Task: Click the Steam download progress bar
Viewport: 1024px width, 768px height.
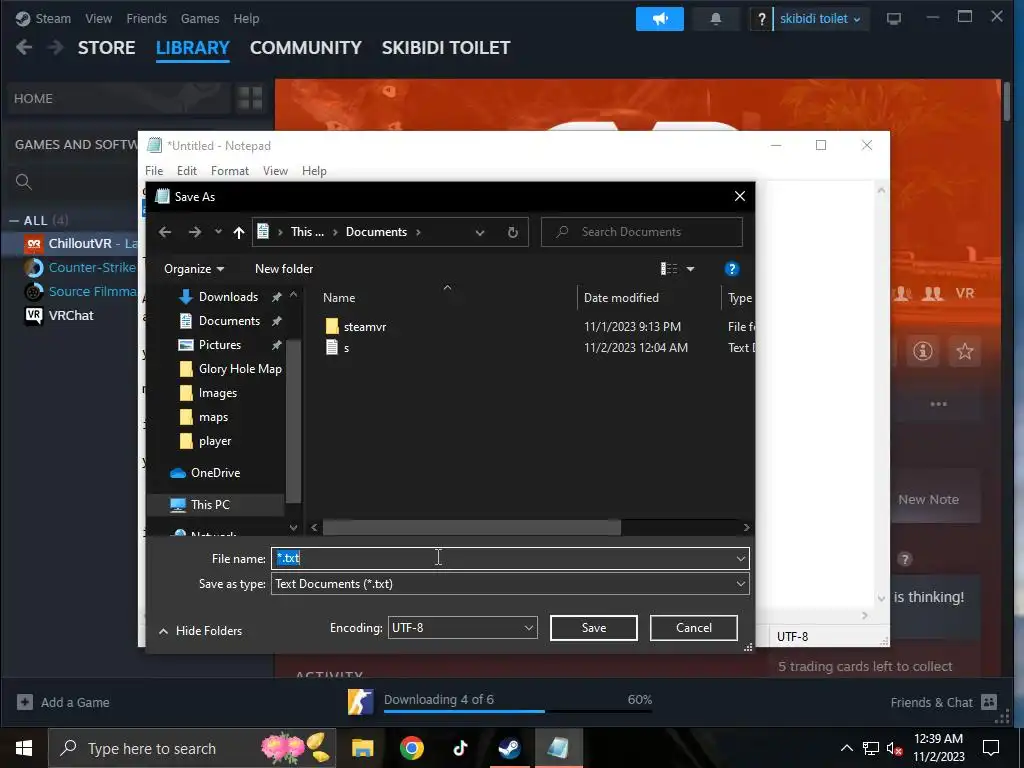Action: [x=518, y=711]
